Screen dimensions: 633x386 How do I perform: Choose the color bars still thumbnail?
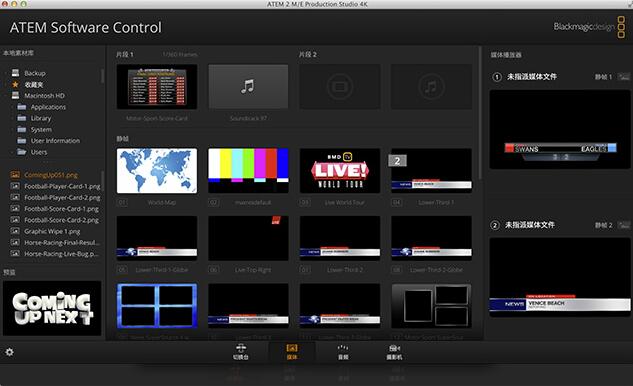click(x=248, y=170)
